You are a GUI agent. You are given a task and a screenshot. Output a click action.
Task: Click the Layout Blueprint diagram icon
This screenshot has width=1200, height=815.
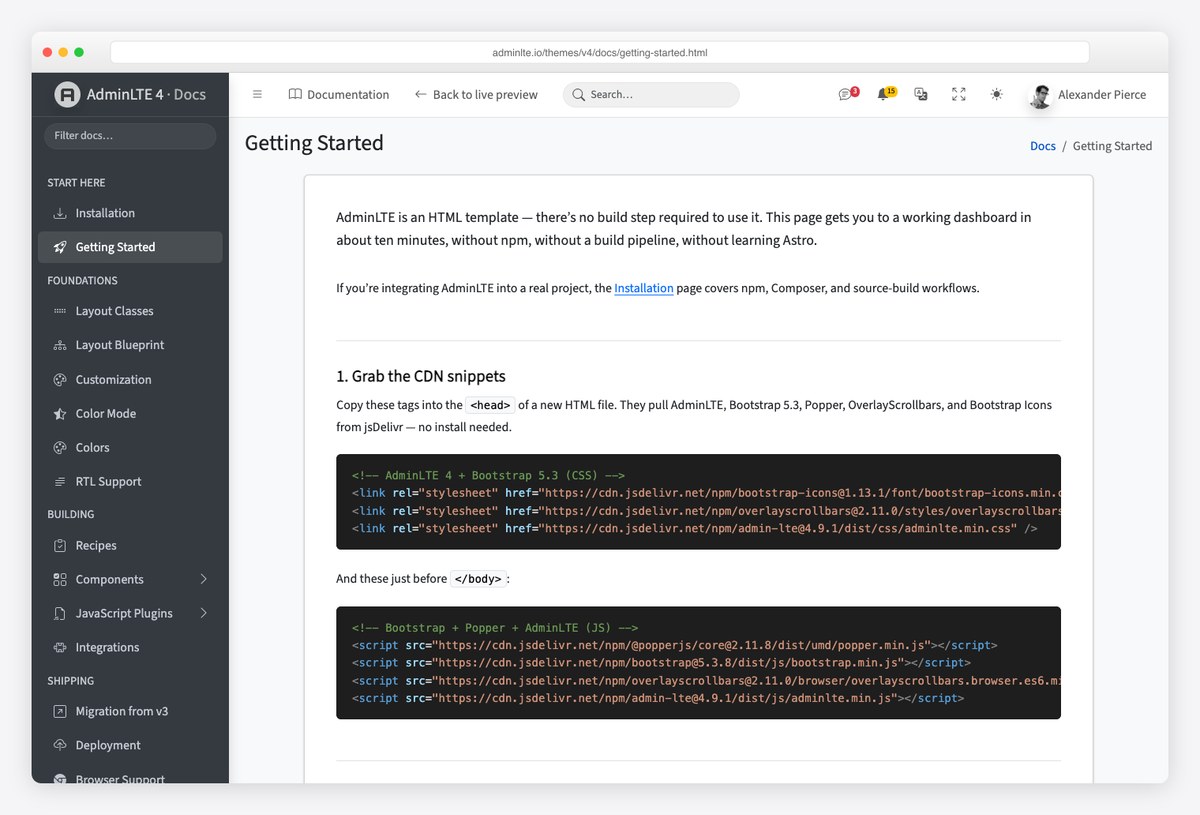coord(60,345)
